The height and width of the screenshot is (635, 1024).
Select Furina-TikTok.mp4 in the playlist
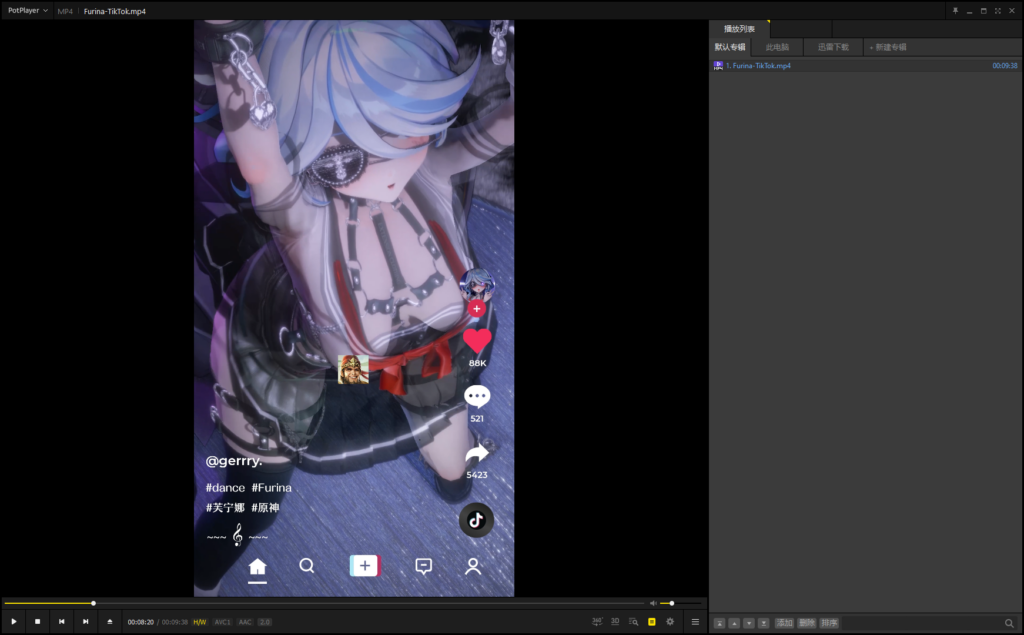click(x=865, y=65)
